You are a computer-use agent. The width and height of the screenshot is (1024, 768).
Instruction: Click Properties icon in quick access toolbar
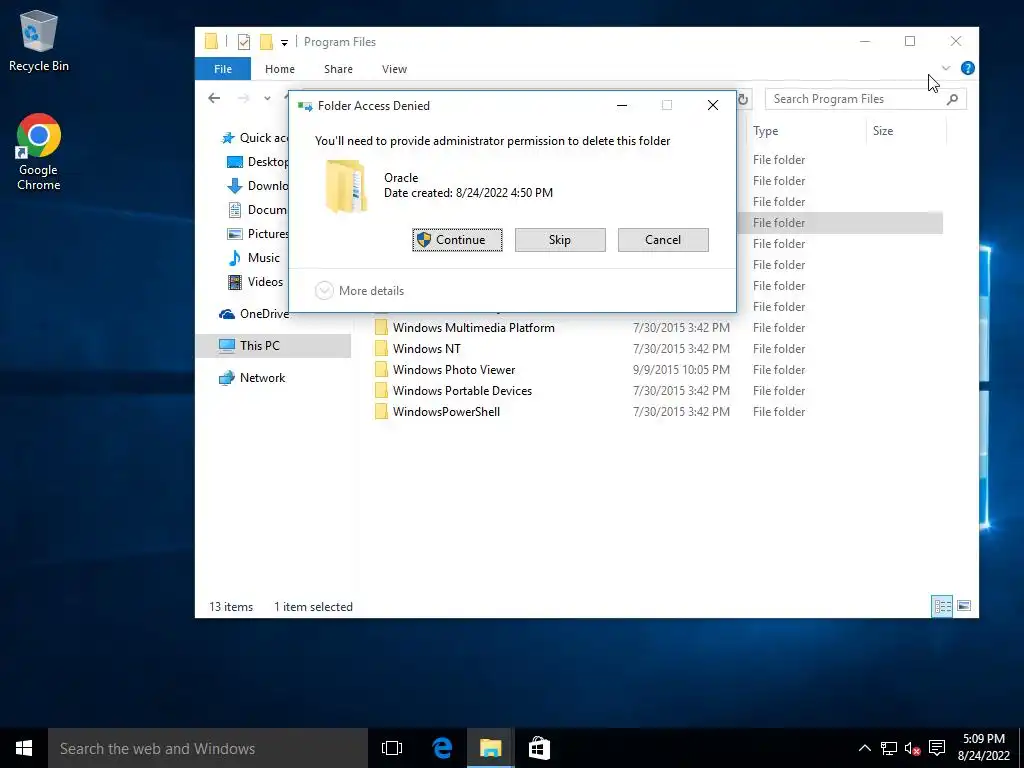point(244,42)
